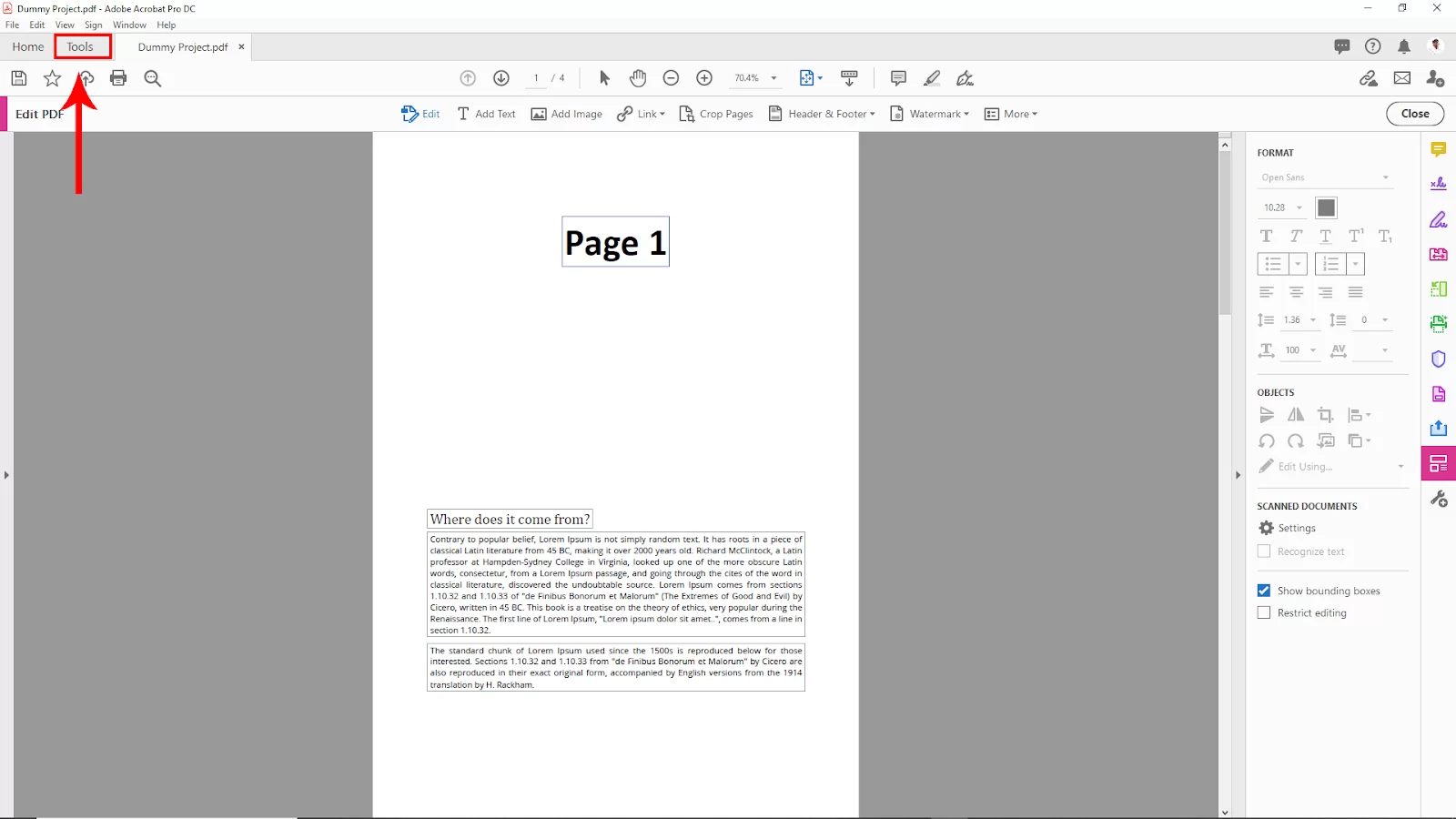Switch to the Tools tab
The width and height of the screenshot is (1456, 819).
tap(80, 46)
